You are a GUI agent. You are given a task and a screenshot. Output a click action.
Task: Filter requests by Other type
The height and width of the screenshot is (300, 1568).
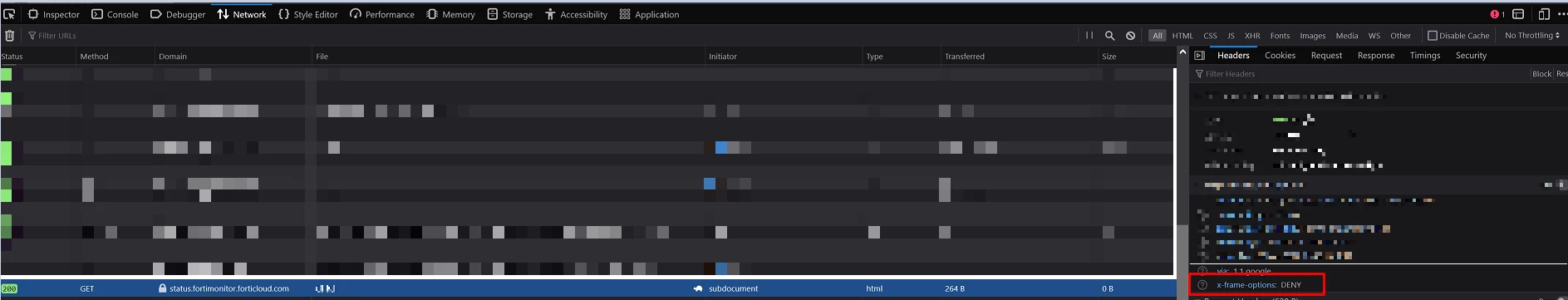click(x=1400, y=36)
